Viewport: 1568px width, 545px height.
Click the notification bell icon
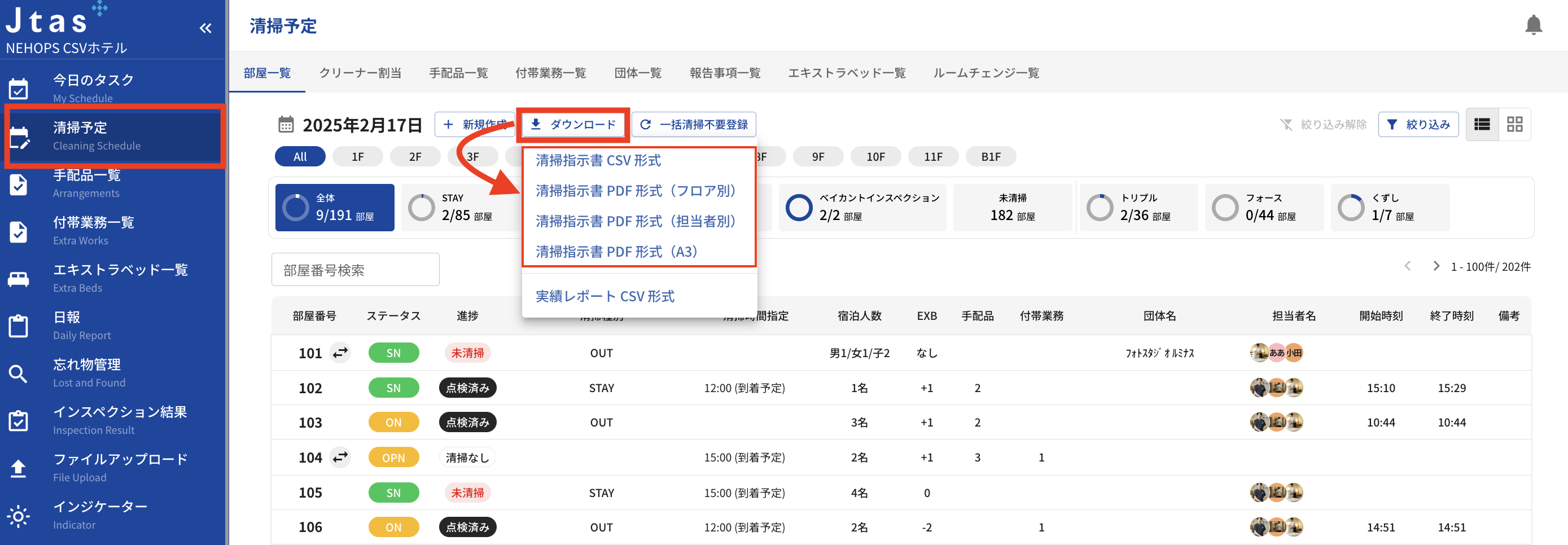1532,25
